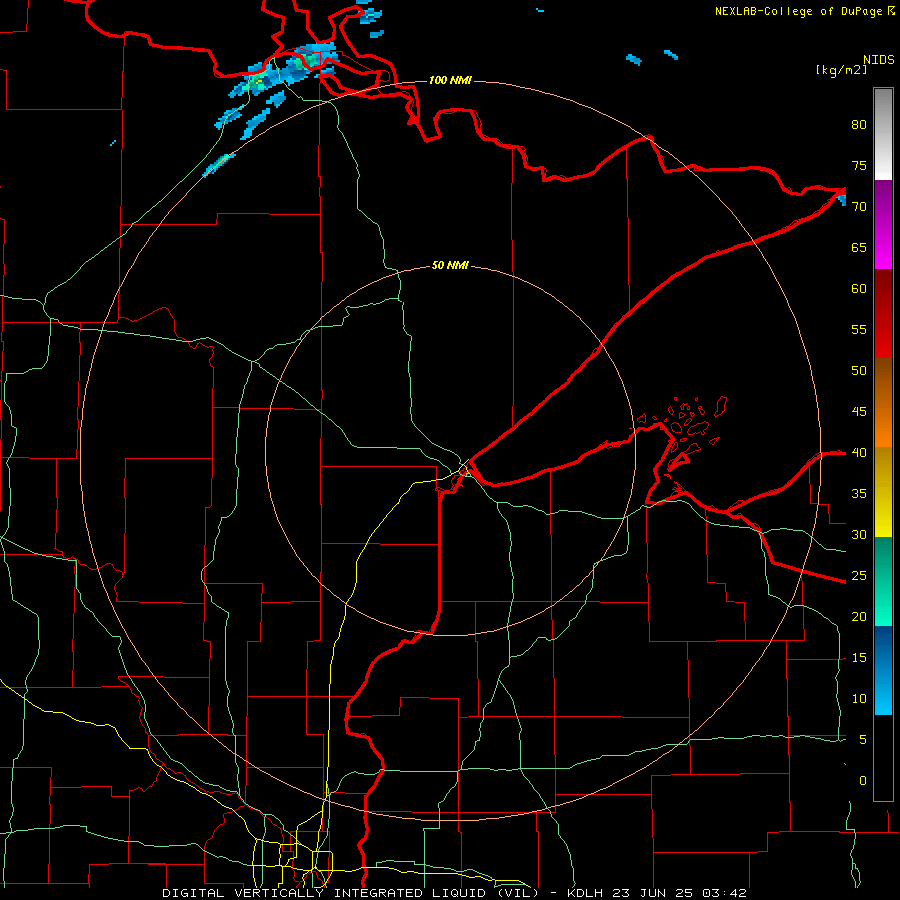Click the 10 value on the color scale
The height and width of the screenshot is (900, 900).
pos(859,699)
